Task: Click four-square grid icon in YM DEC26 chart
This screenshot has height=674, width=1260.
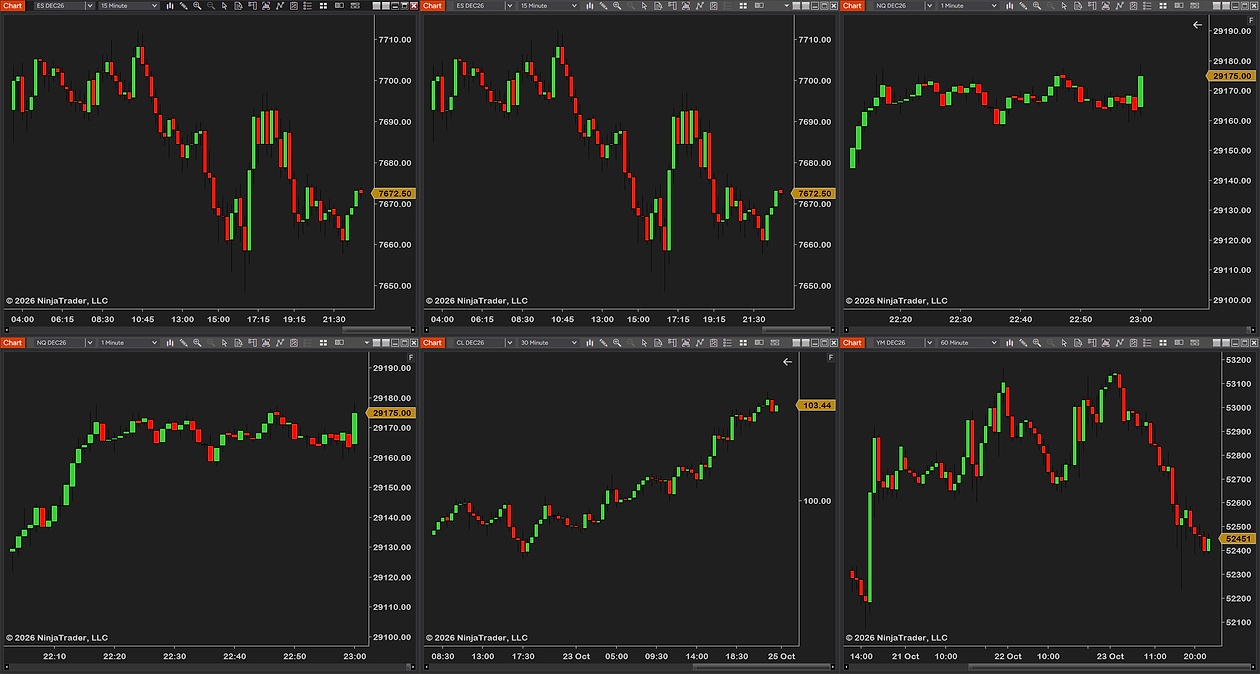Action: coord(1162,342)
